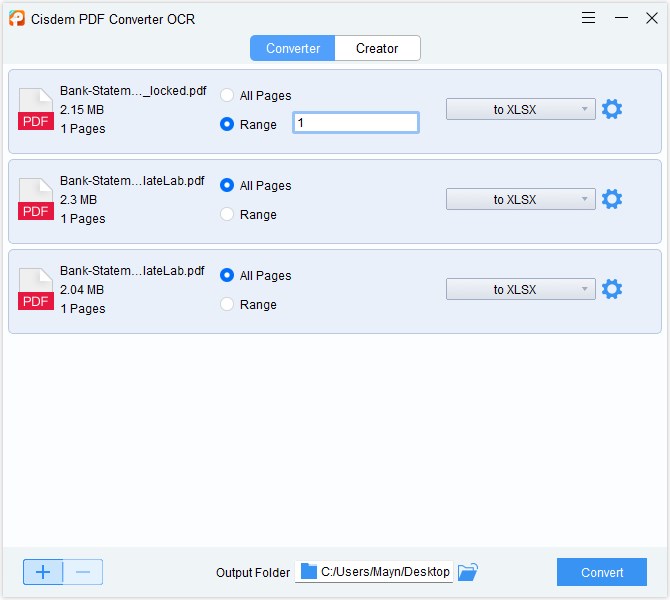Click the PDF icon of the 2.3 MB file
This screenshot has height=600, width=670.
point(35,199)
